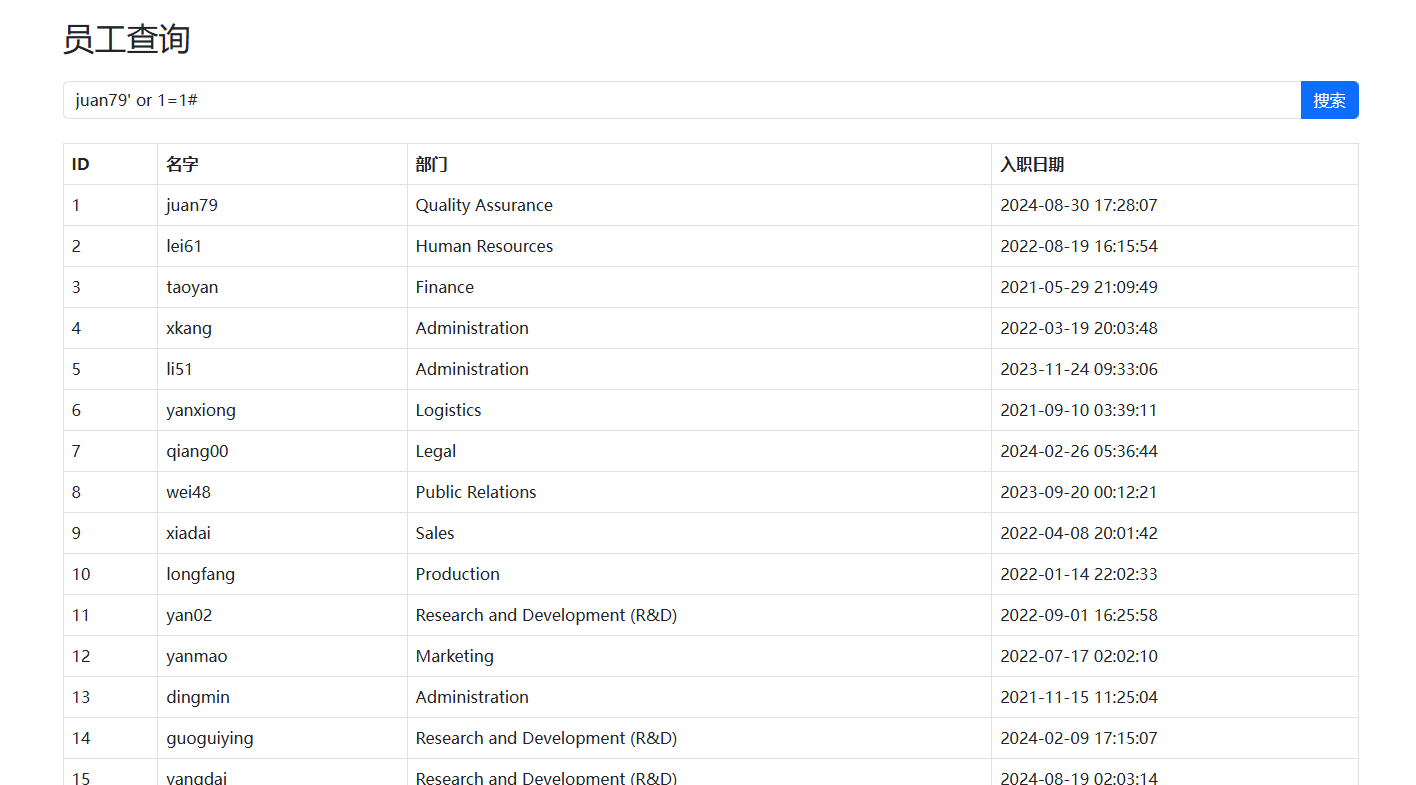Click the Logistics cell in yanxiong's row
The image size is (1416, 785).
point(448,410)
